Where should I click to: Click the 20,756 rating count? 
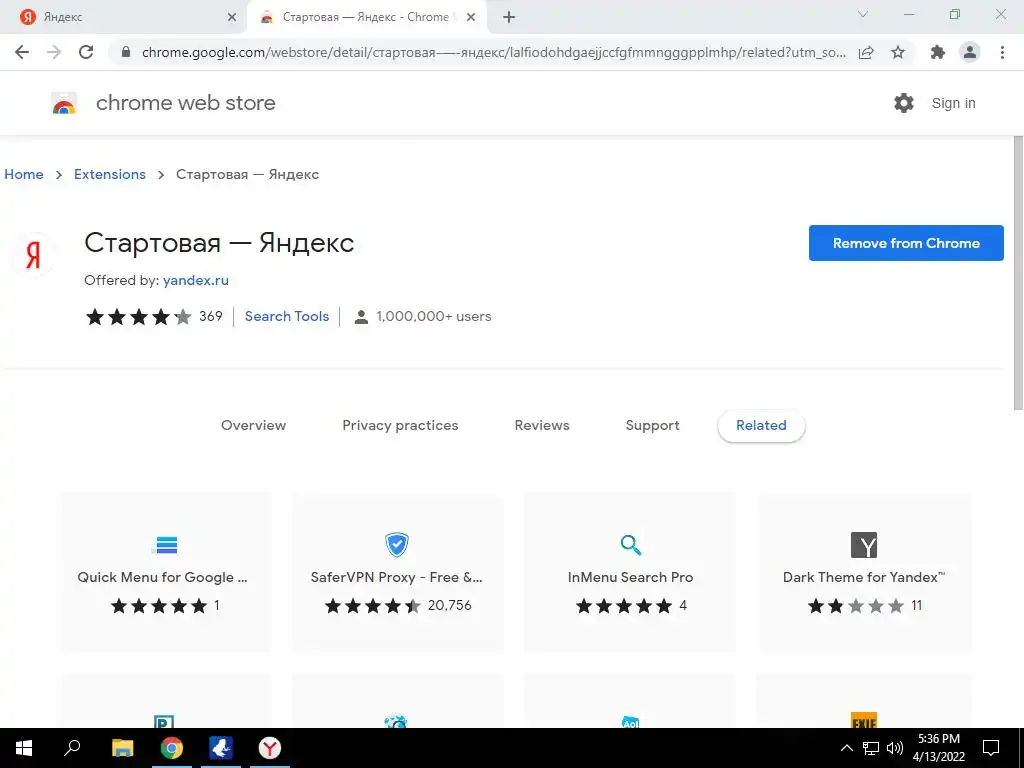click(x=449, y=605)
